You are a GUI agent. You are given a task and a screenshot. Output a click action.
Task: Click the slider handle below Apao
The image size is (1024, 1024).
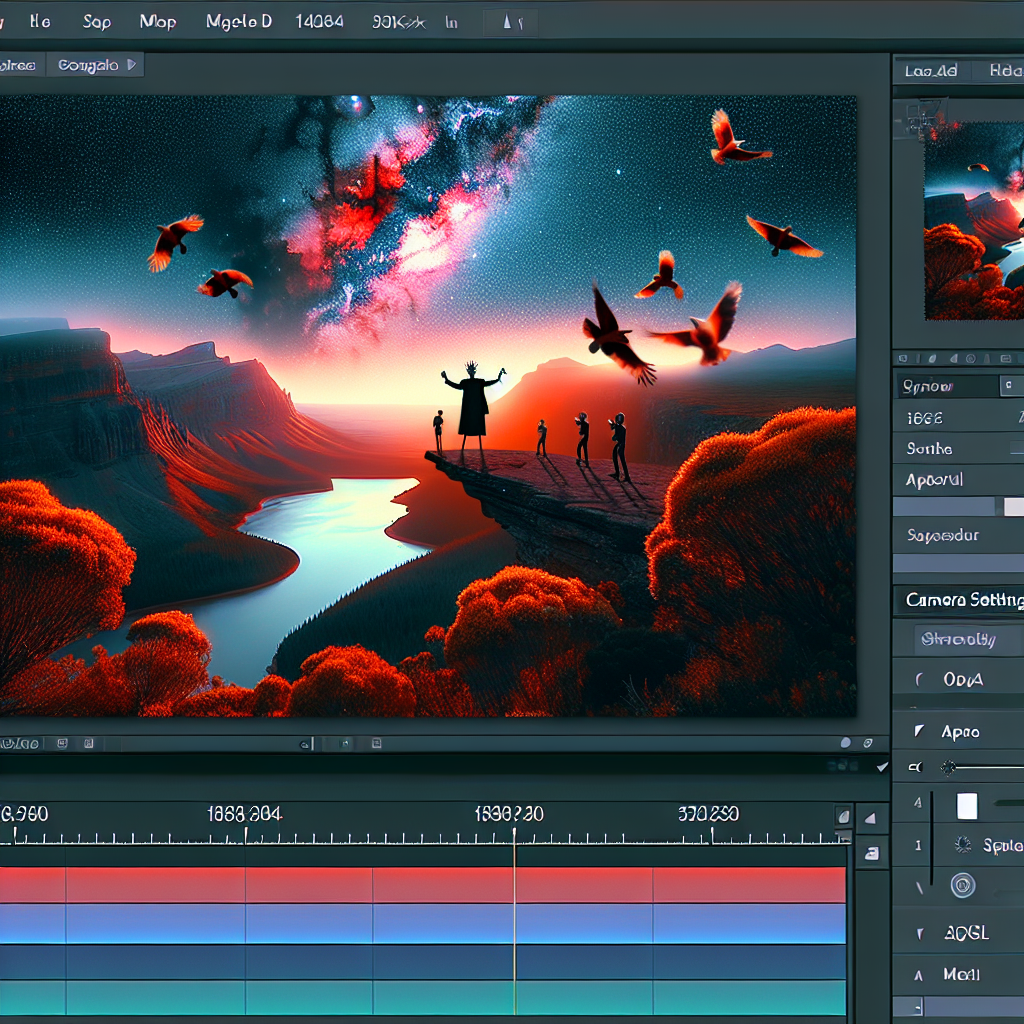pos(949,768)
